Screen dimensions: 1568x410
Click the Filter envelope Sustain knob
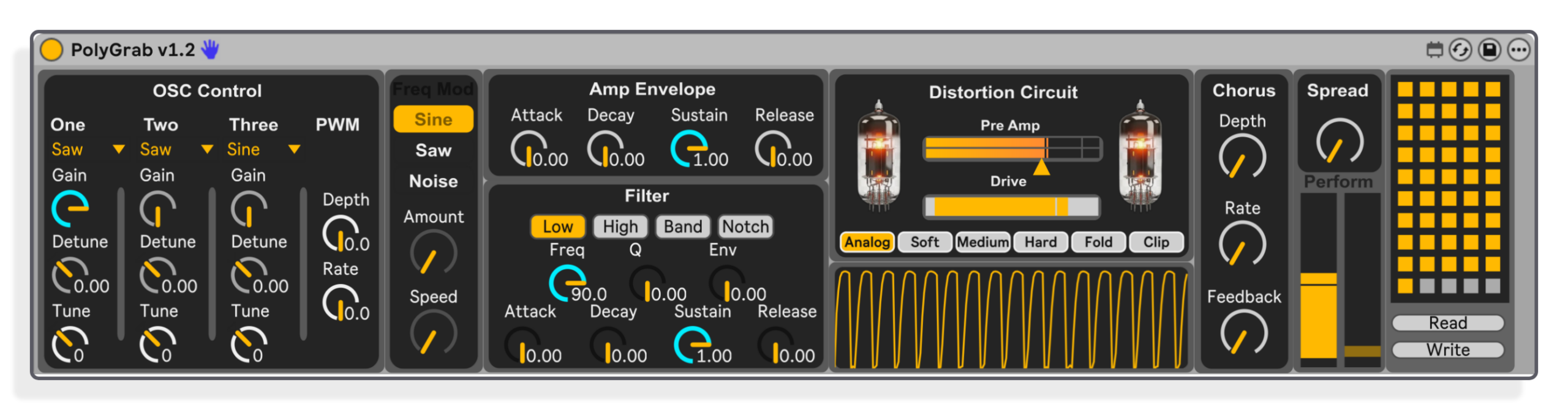click(x=693, y=346)
